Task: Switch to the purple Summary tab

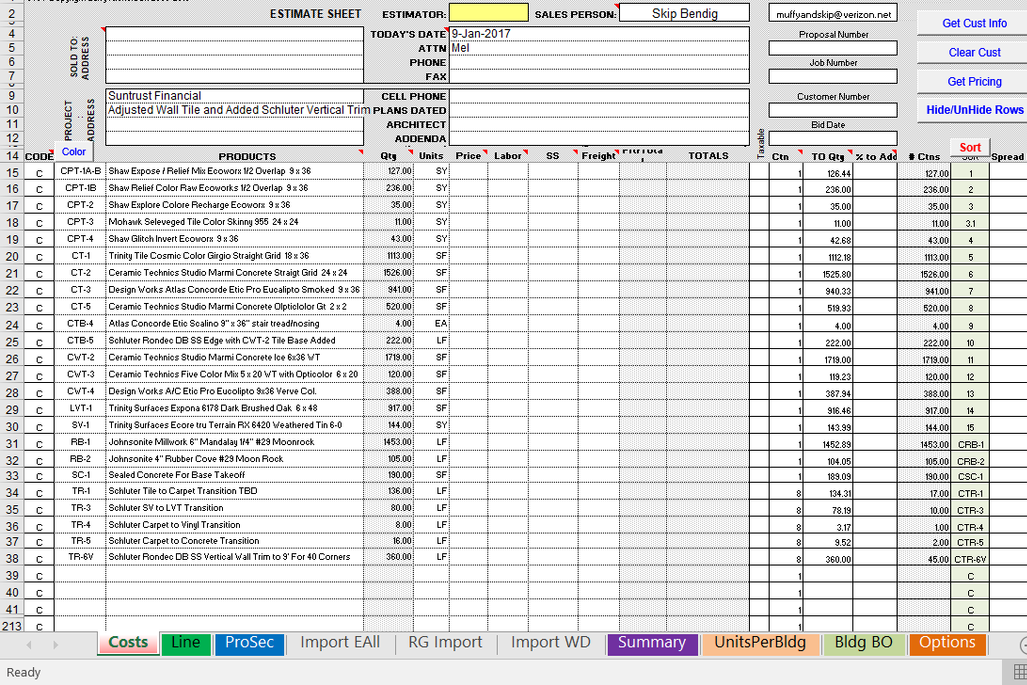Action: (x=652, y=642)
